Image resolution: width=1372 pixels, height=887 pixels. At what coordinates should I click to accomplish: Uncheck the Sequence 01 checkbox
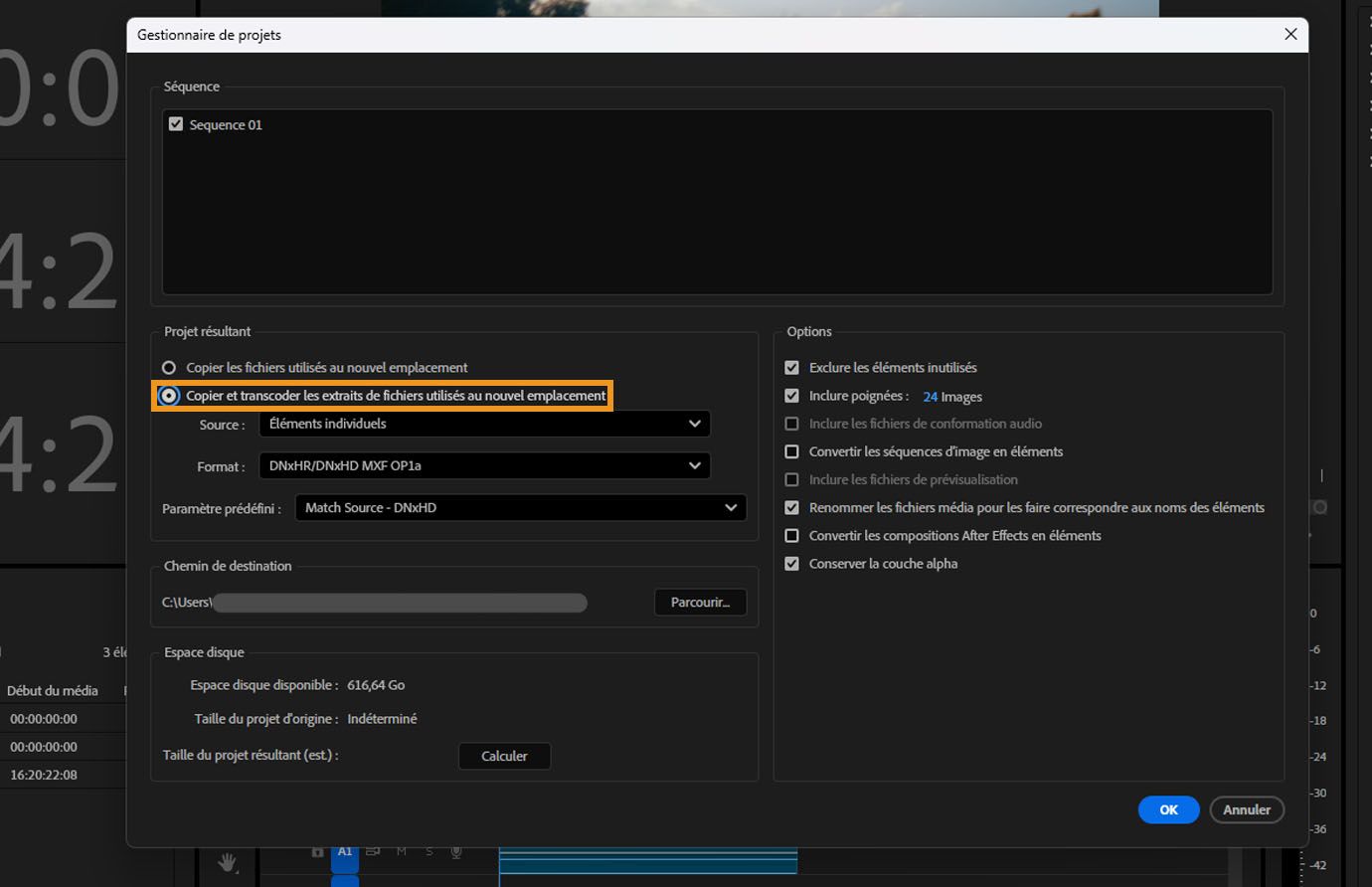(176, 124)
